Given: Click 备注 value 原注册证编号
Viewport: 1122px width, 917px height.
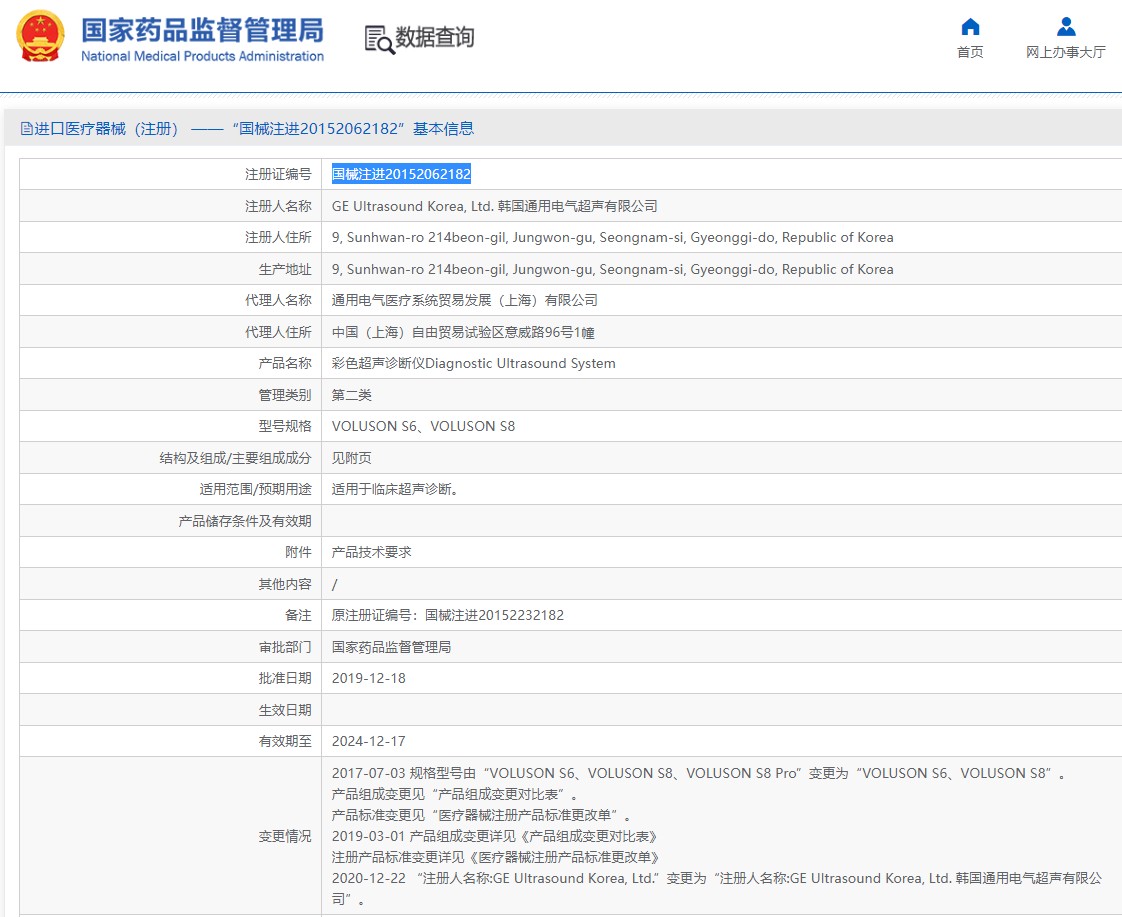Looking at the screenshot, I should (448, 615).
